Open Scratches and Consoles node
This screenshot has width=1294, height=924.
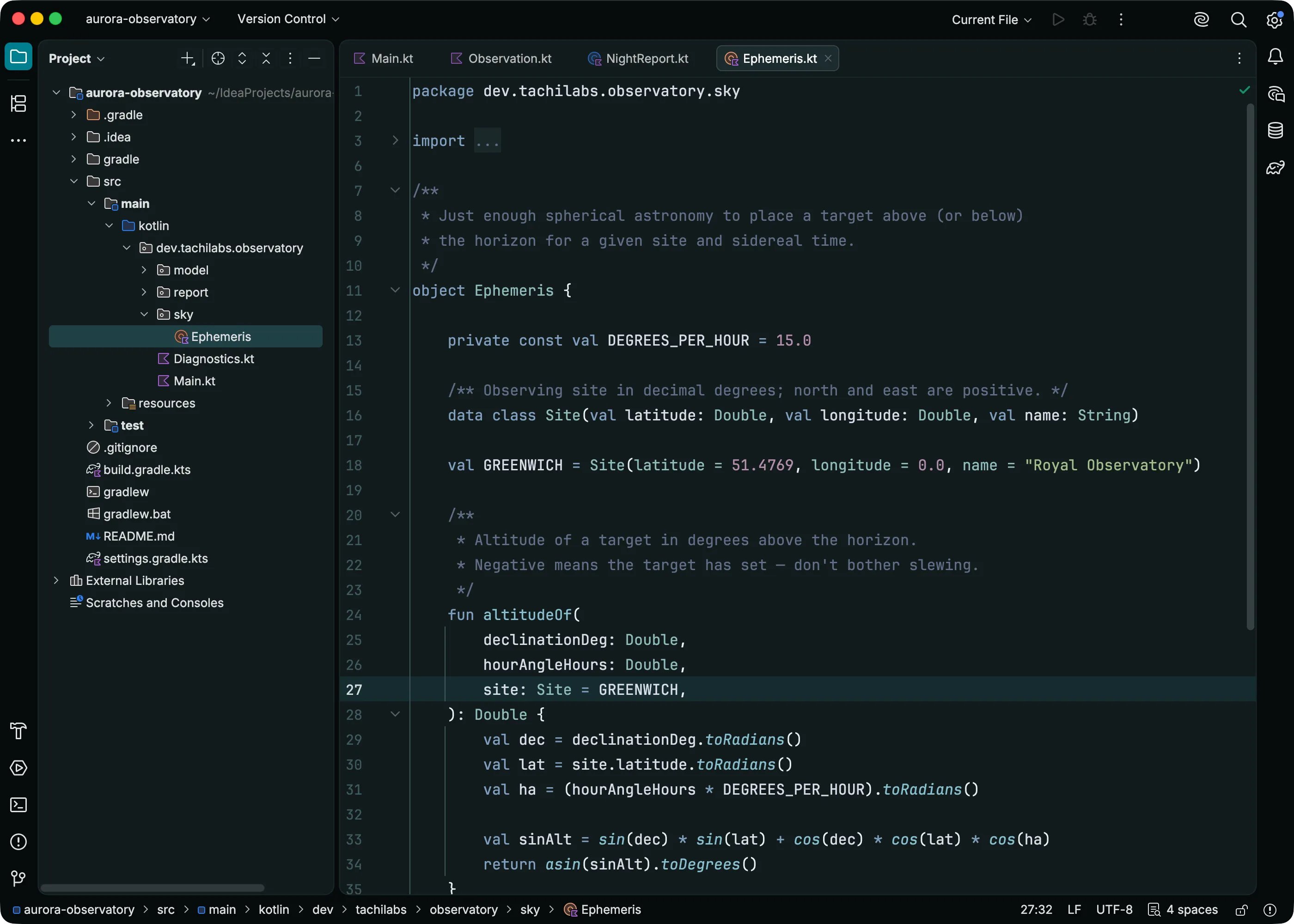(x=154, y=603)
